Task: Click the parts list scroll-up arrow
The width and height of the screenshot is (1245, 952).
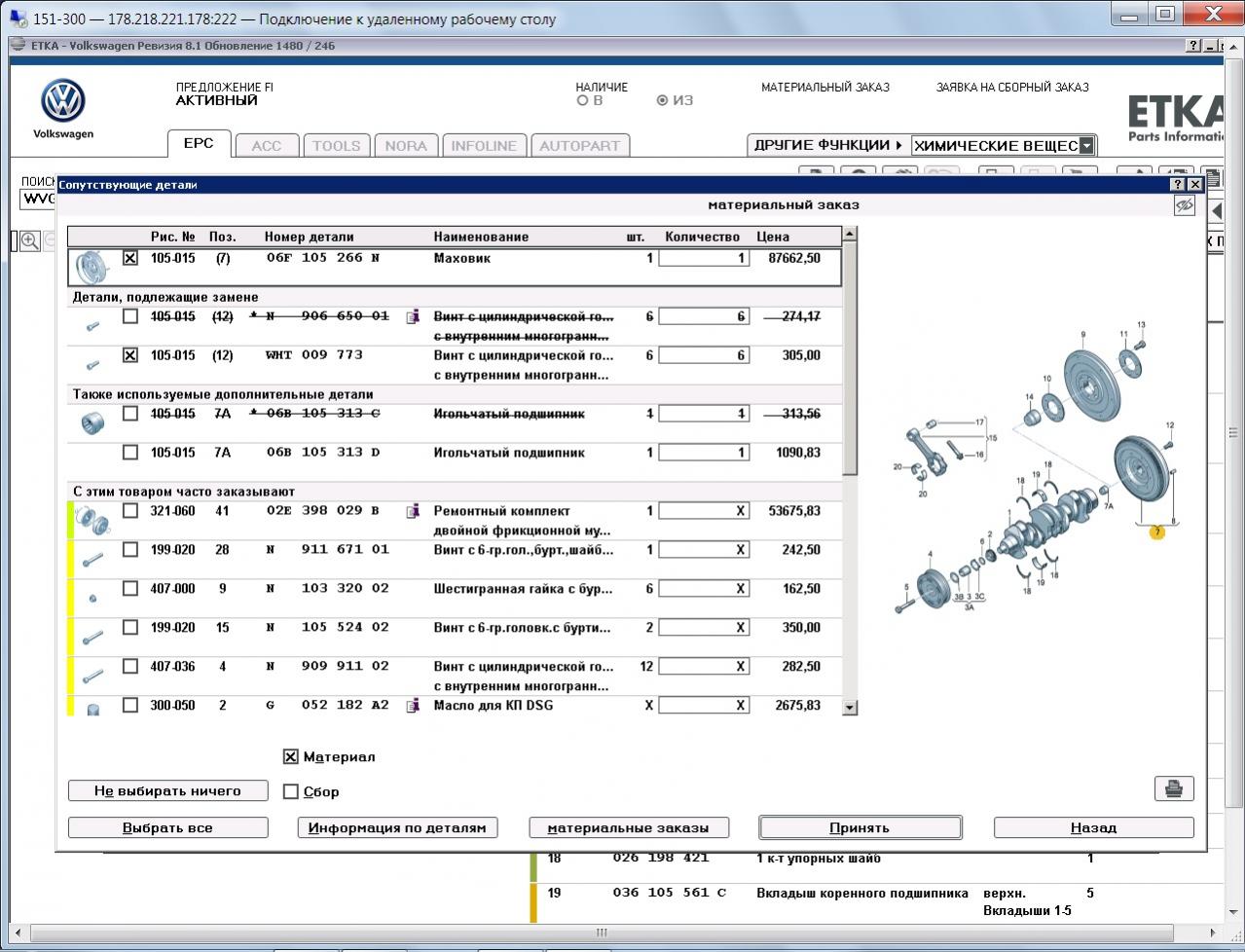Action: click(850, 234)
